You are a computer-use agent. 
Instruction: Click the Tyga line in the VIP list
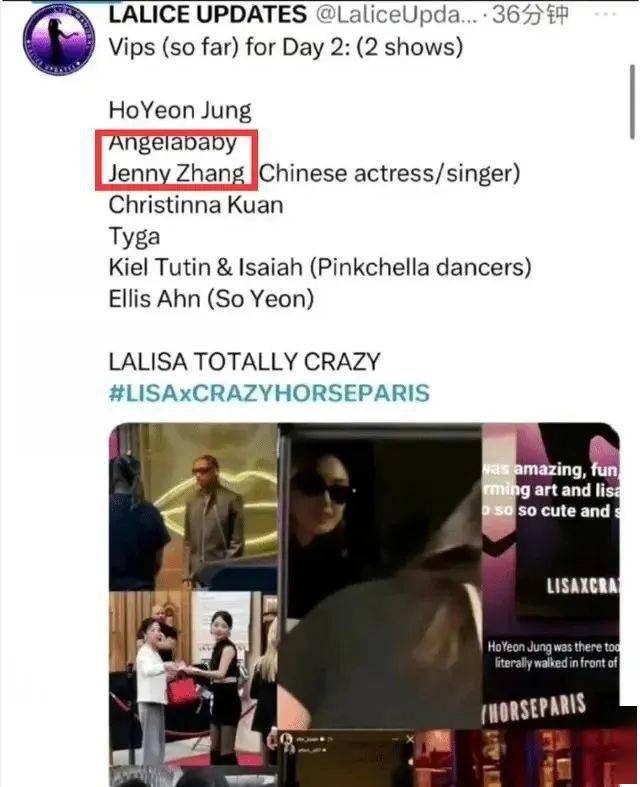[135, 237]
